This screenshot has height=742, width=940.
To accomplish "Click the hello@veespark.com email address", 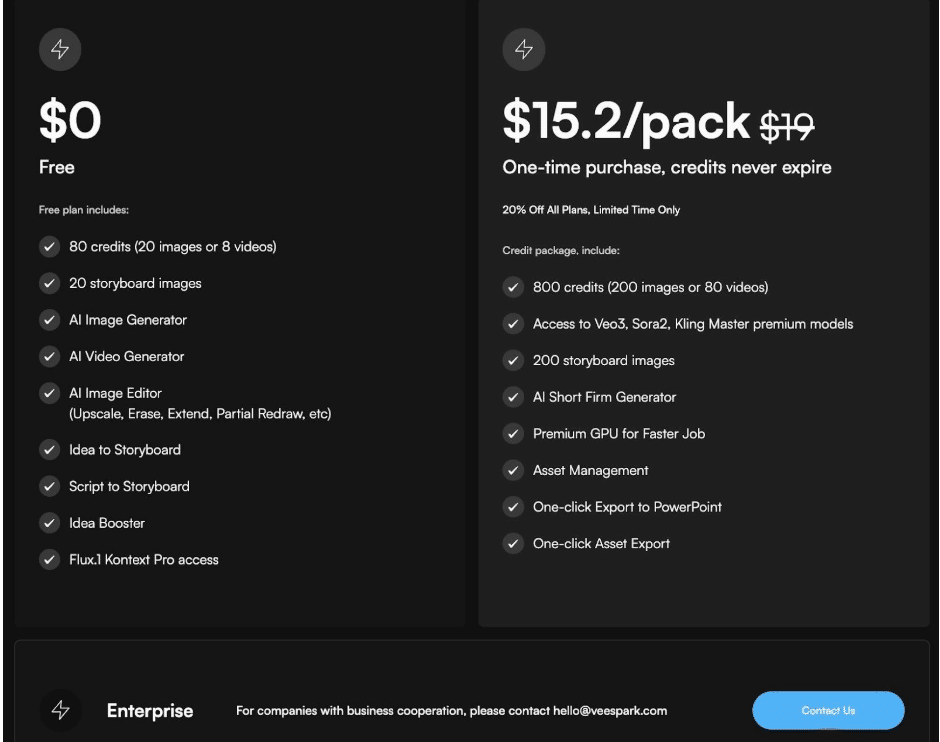I will (x=609, y=711).
